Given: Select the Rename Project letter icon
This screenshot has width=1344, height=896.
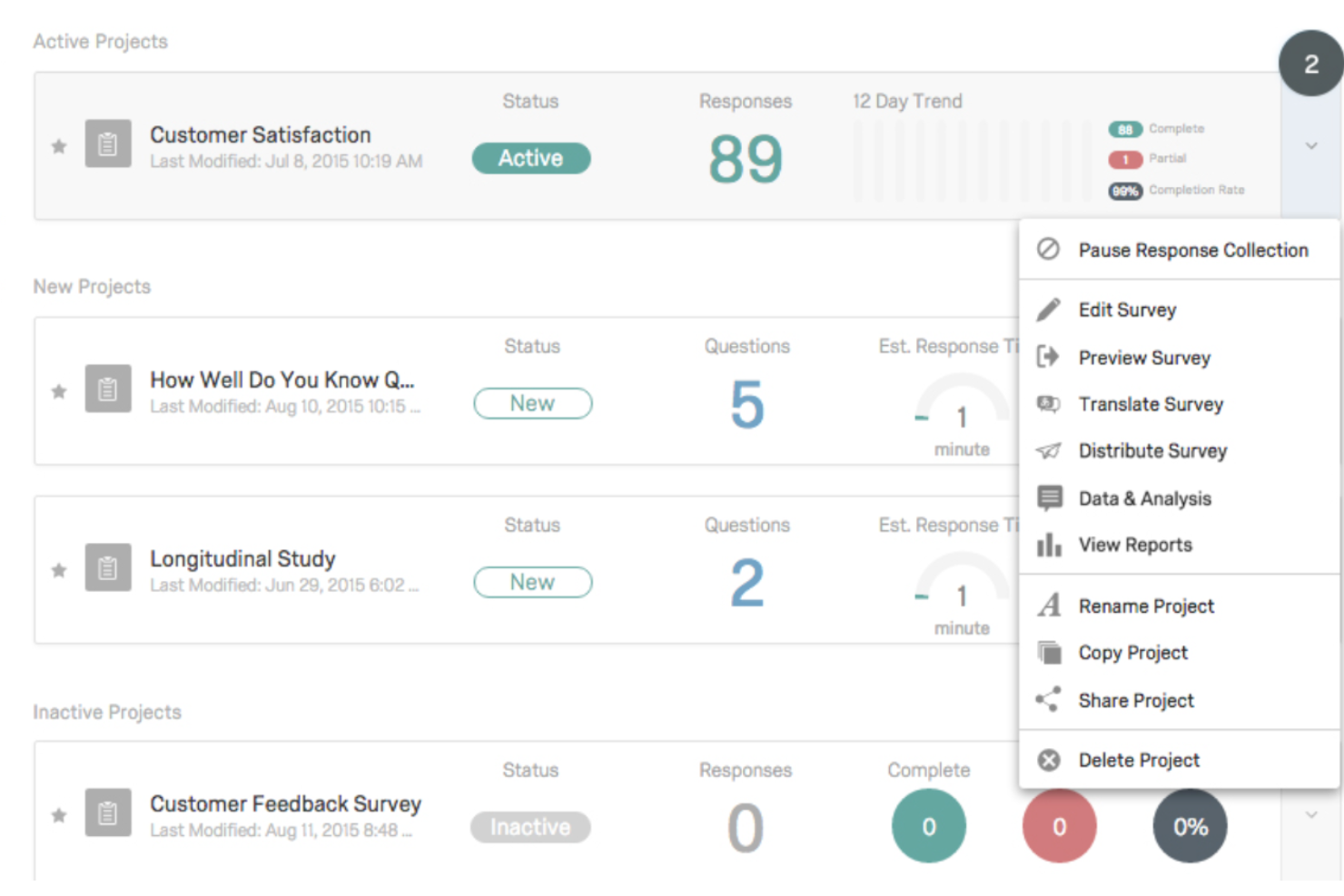Looking at the screenshot, I should pos(1049,606).
